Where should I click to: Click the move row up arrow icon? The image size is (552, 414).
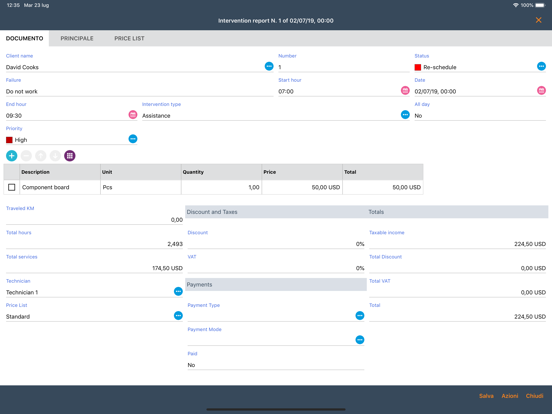click(41, 156)
